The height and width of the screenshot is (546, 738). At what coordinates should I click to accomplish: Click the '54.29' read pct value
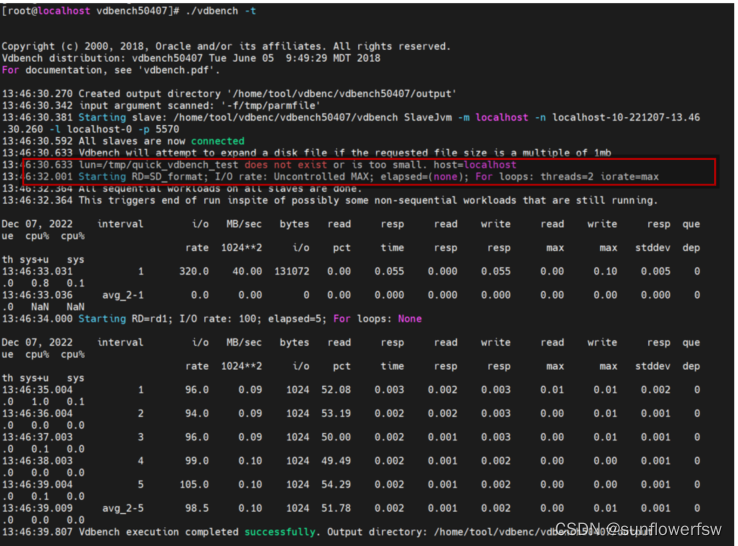[x=336, y=484]
